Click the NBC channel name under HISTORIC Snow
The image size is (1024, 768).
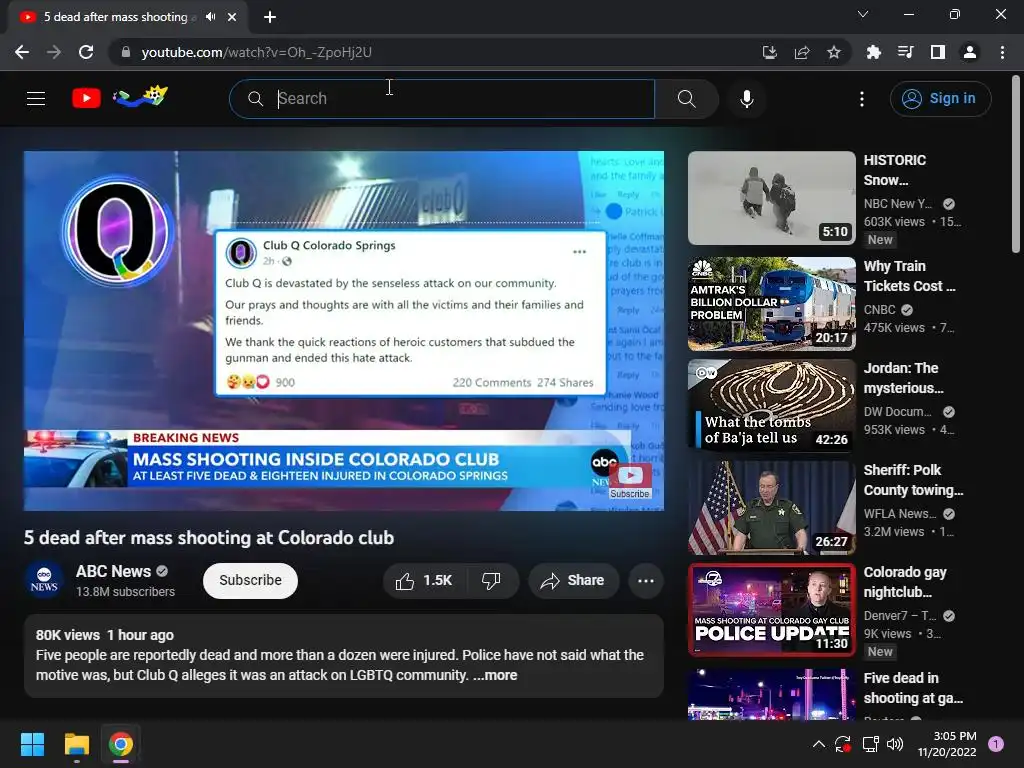point(898,204)
